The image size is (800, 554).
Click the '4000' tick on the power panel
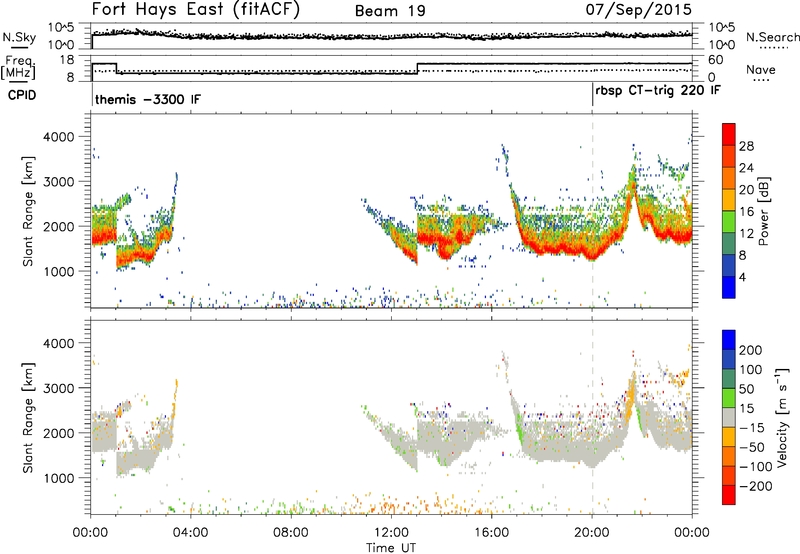click(x=58, y=137)
